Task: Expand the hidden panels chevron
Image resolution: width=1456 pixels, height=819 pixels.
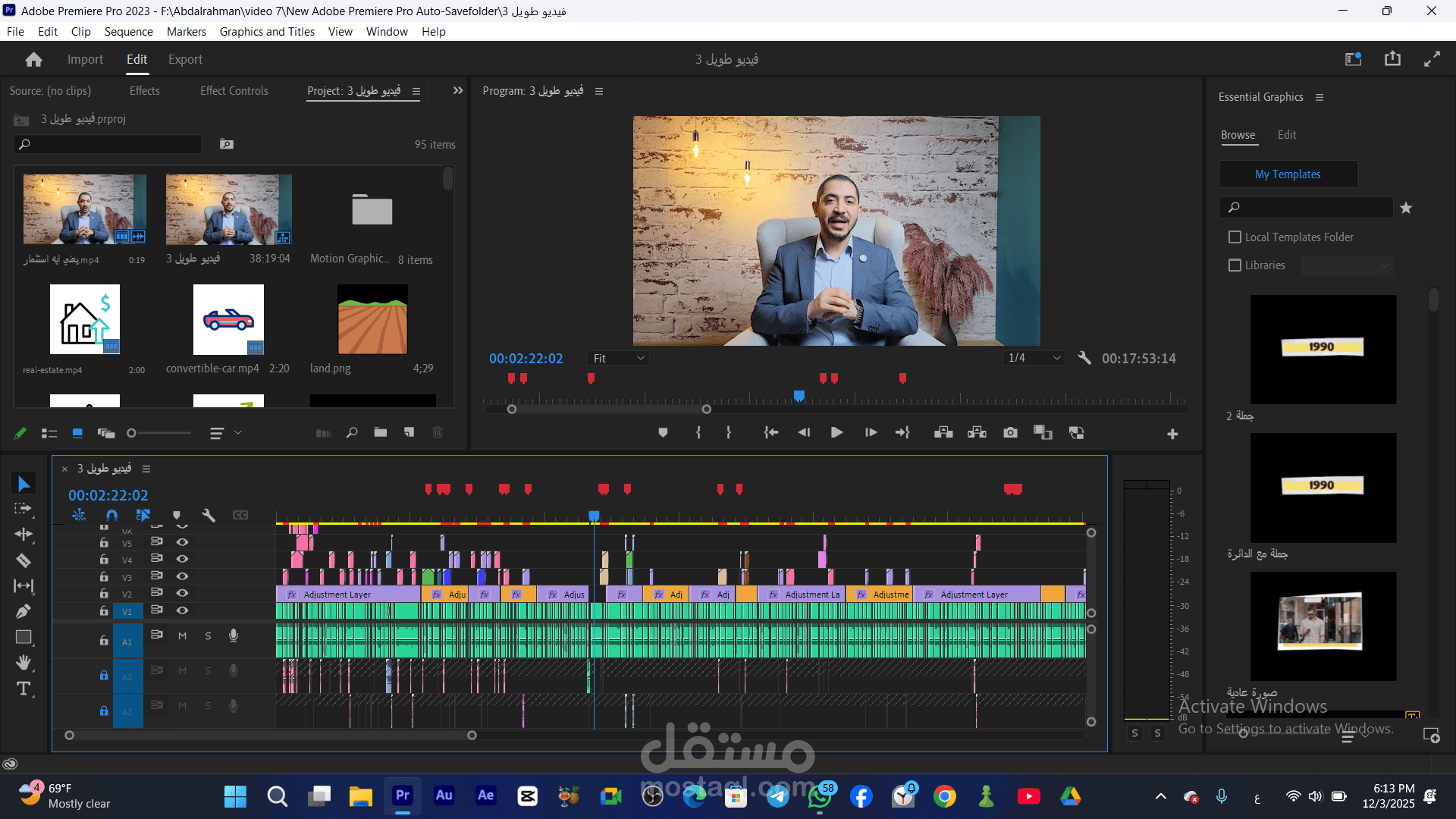Action: (x=458, y=91)
